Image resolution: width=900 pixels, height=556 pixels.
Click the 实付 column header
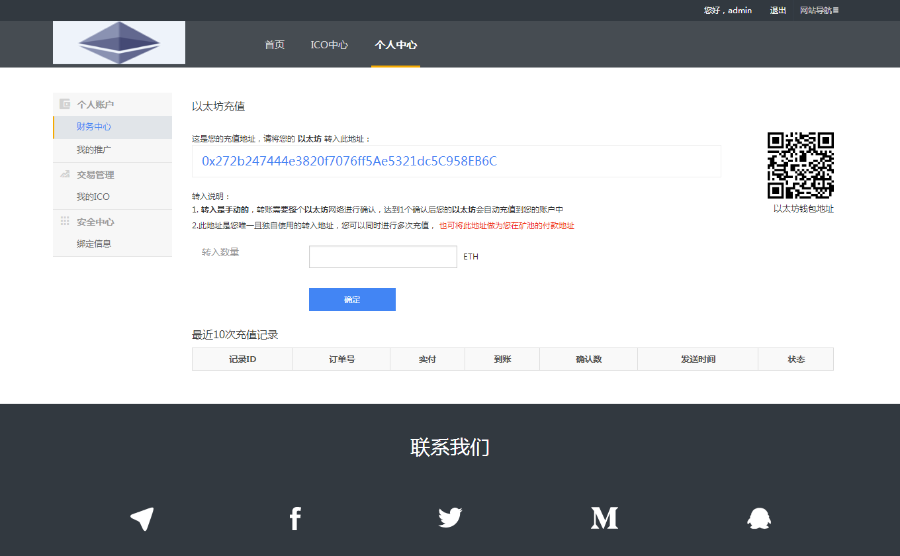tap(427, 359)
